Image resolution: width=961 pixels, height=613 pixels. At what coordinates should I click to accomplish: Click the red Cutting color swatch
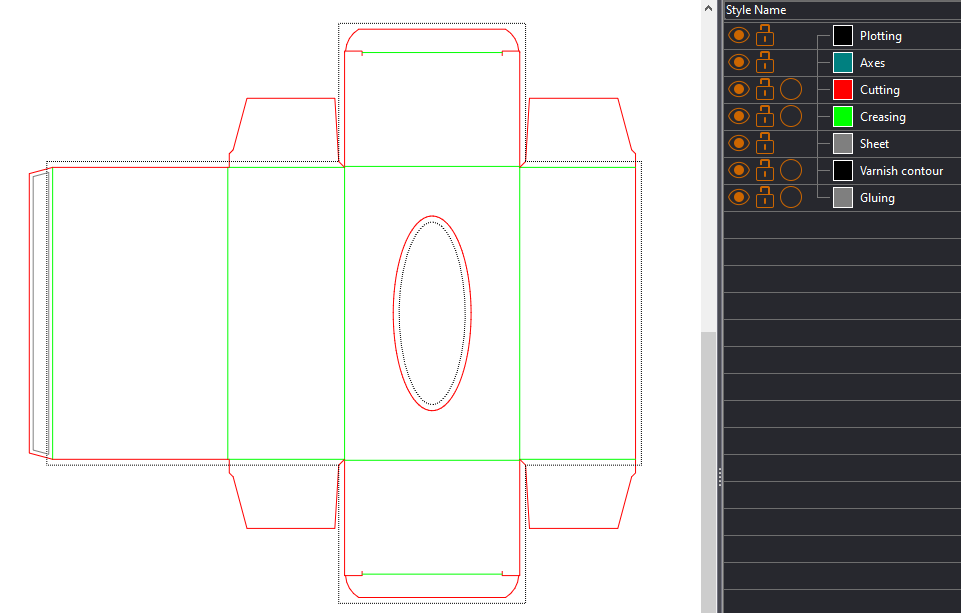[x=843, y=89]
